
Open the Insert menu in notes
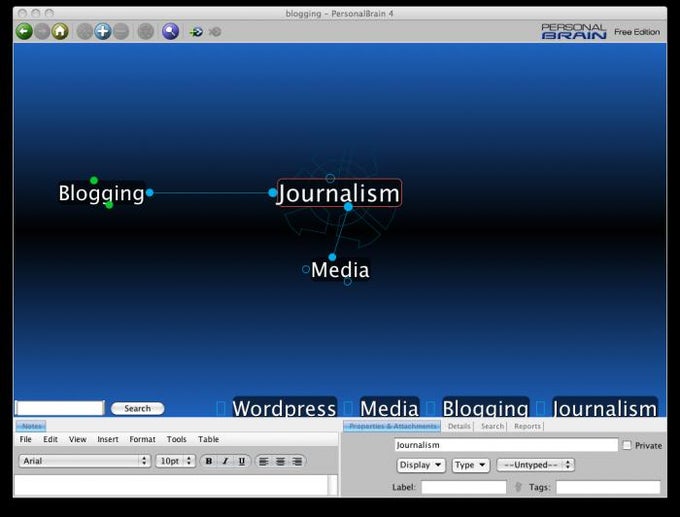pyautogui.click(x=108, y=439)
